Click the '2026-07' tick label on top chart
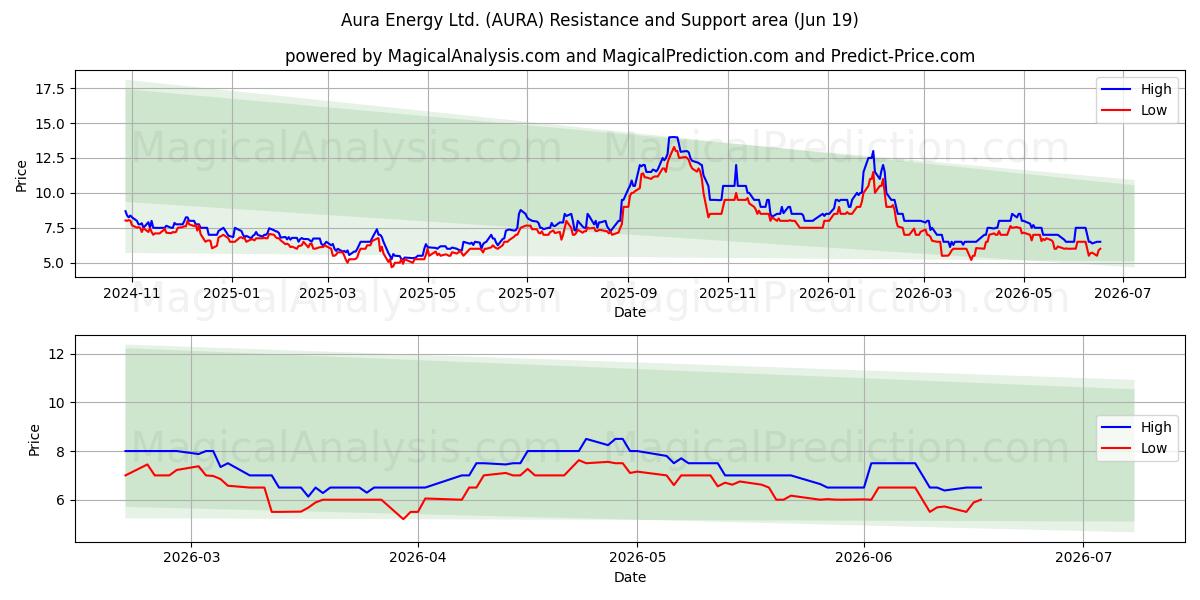 pos(1124,293)
